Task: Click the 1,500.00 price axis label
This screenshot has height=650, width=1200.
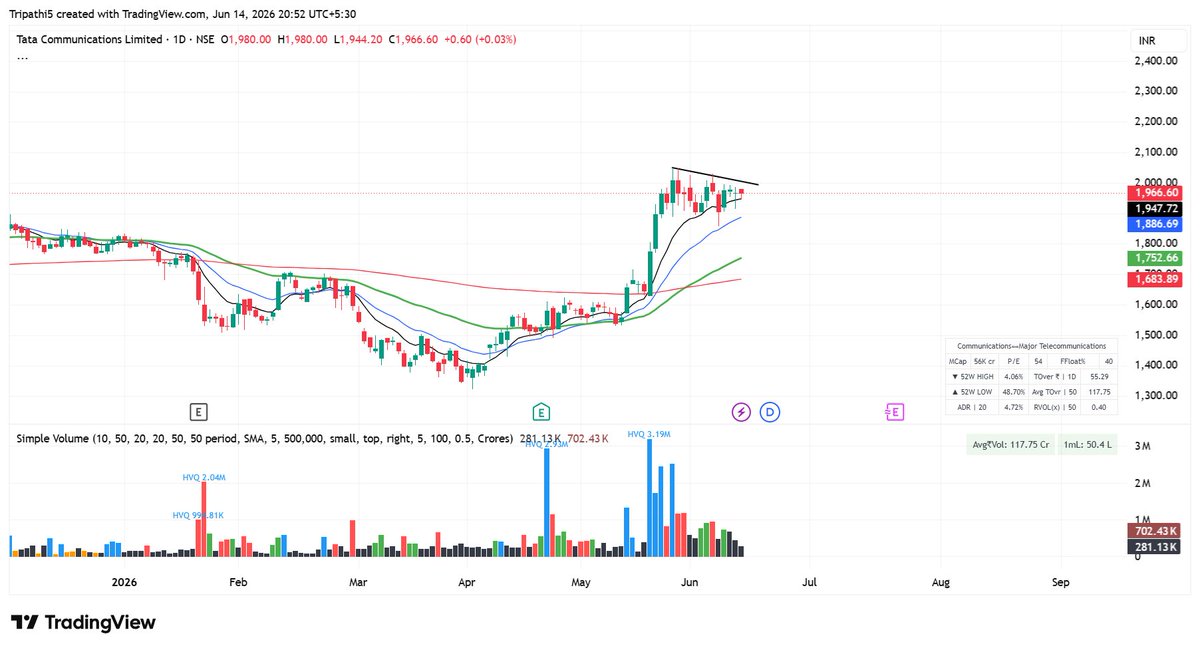Action: 1155,335
